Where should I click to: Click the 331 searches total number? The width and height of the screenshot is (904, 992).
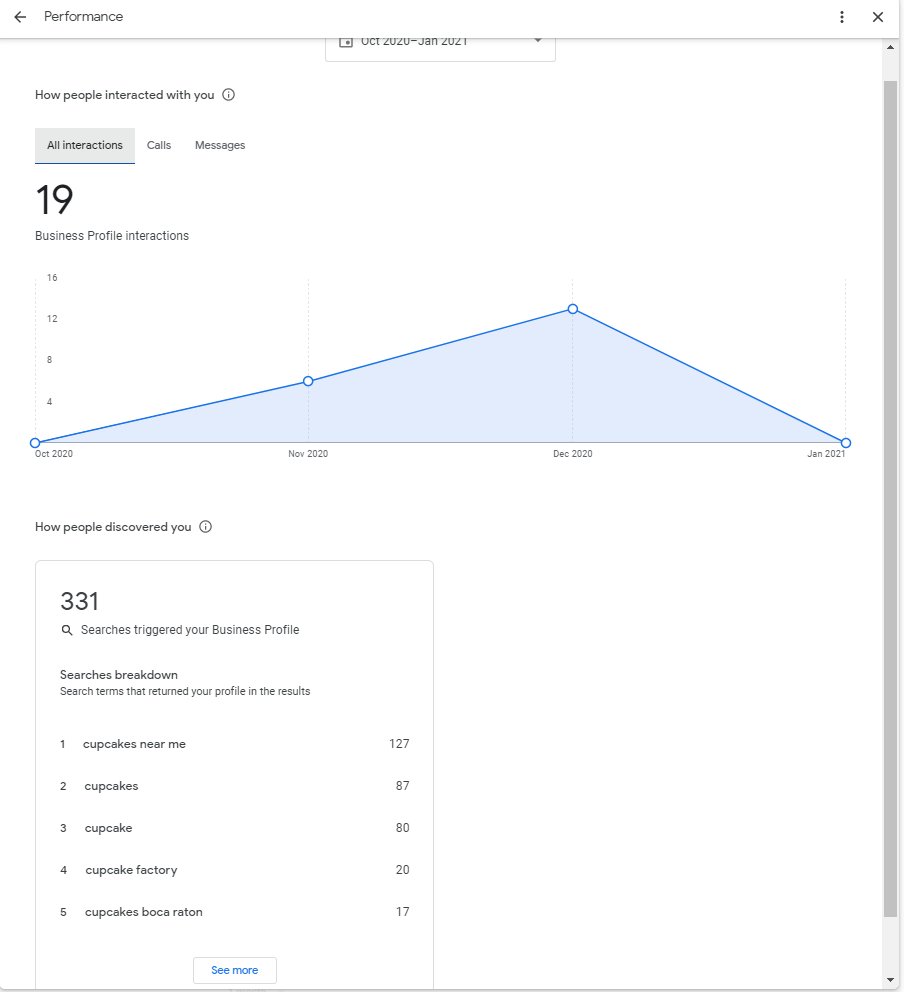tap(80, 601)
